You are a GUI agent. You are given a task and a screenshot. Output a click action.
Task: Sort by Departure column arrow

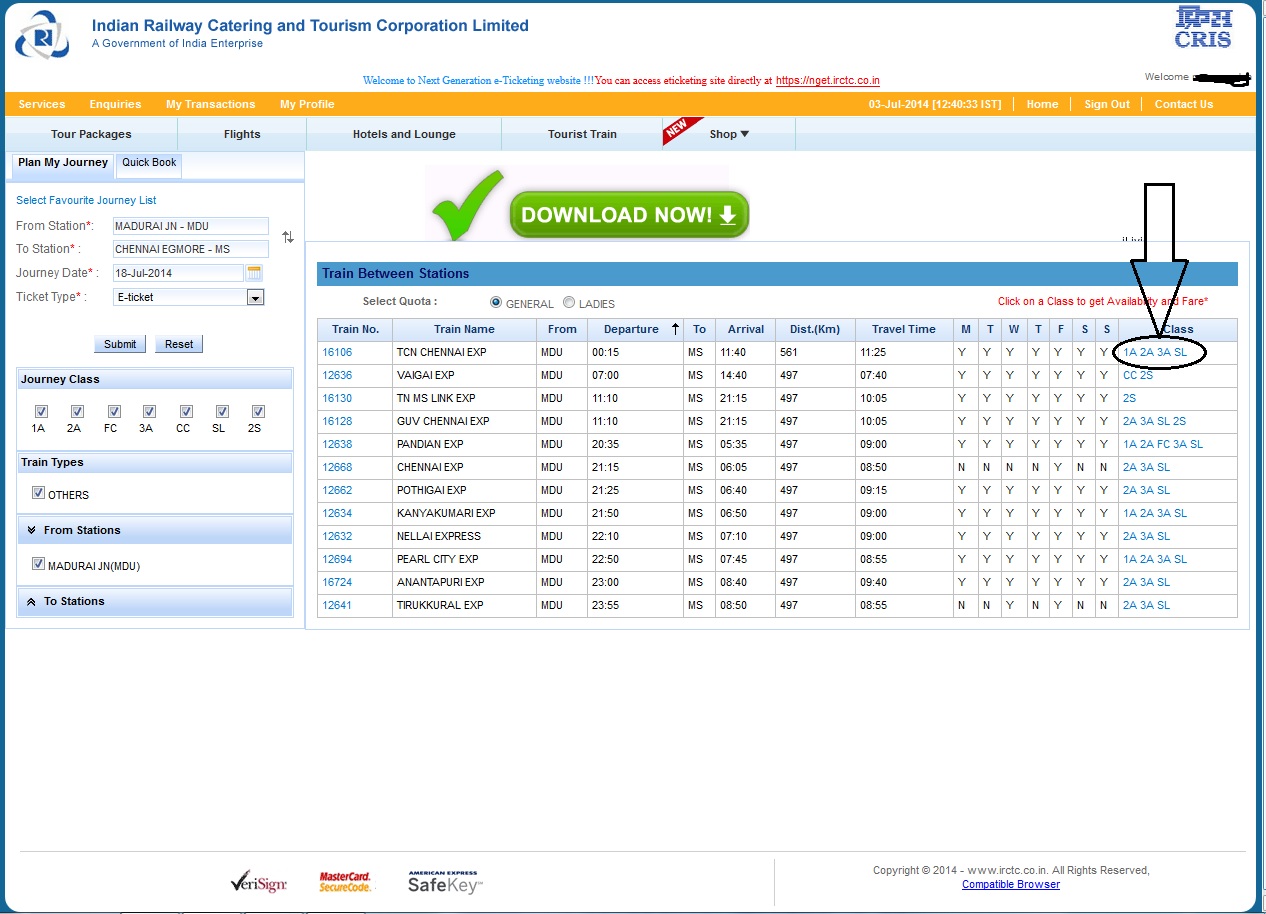pos(675,329)
